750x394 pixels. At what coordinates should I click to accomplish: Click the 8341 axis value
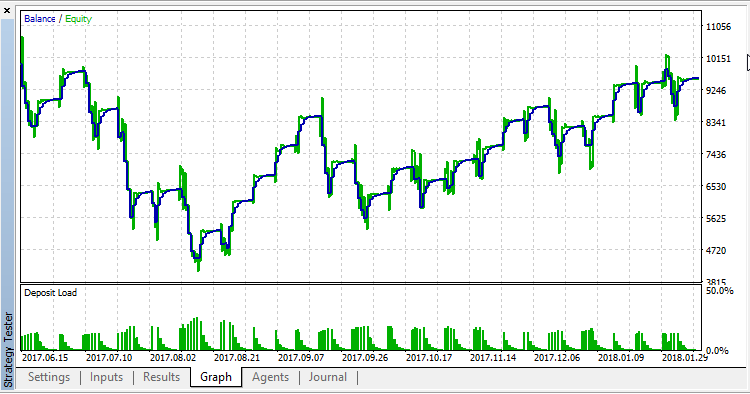click(x=716, y=123)
